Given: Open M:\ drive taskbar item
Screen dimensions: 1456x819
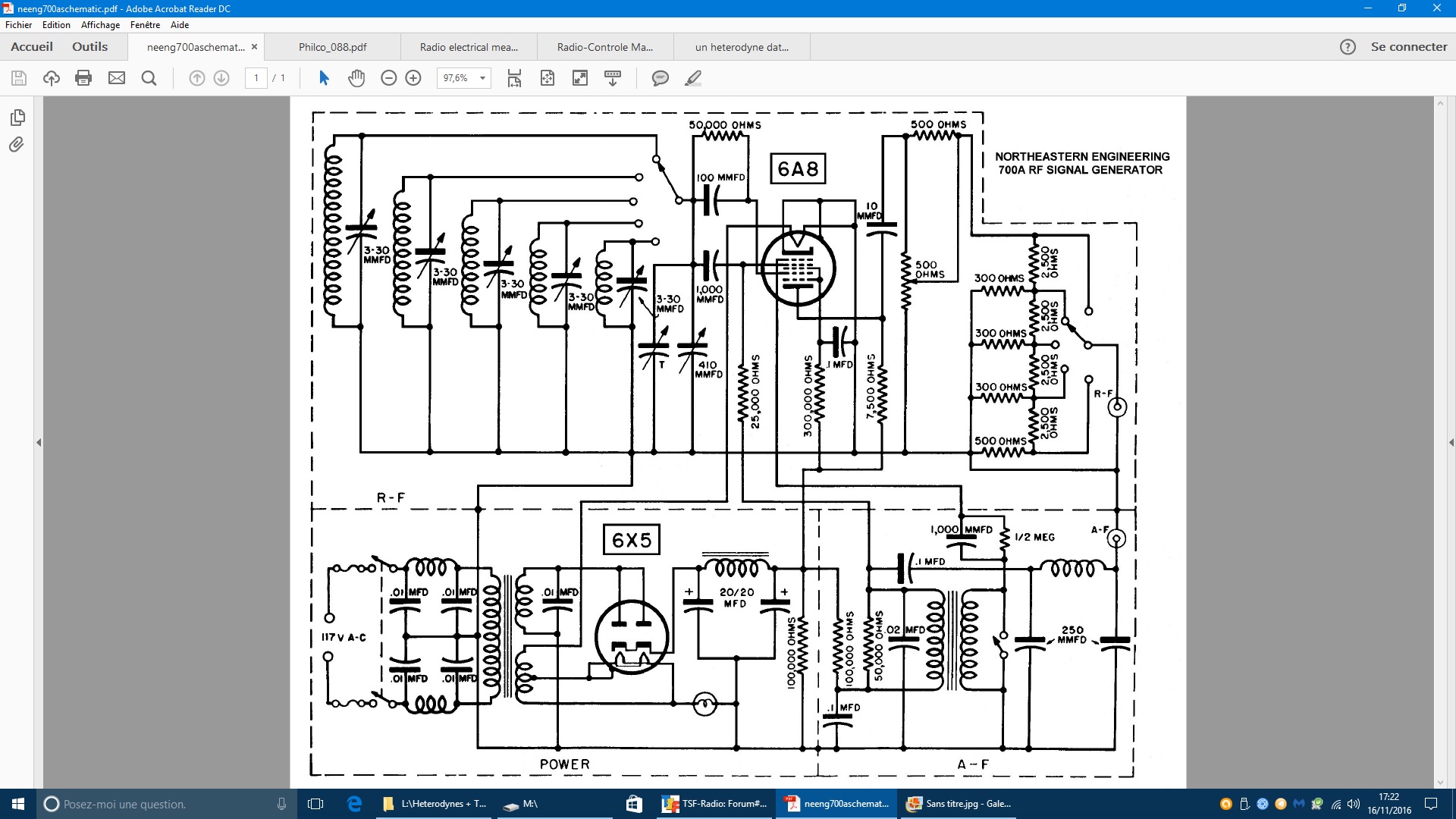Looking at the screenshot, I should coord(556,804).
